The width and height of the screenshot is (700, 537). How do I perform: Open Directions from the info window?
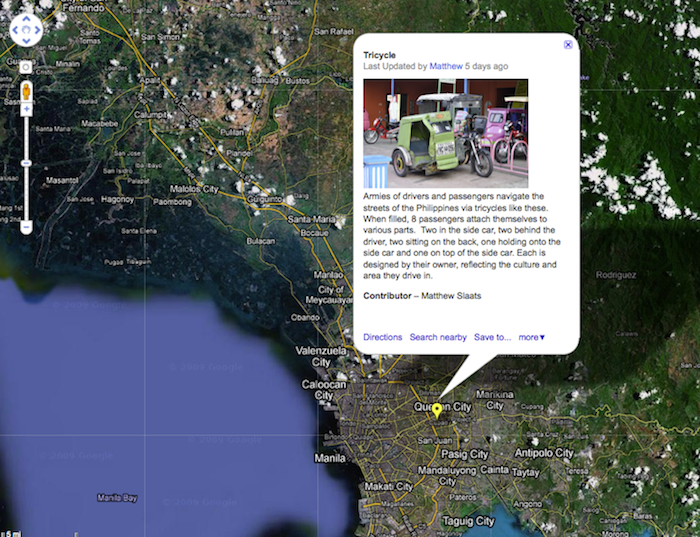coord(383,337)
